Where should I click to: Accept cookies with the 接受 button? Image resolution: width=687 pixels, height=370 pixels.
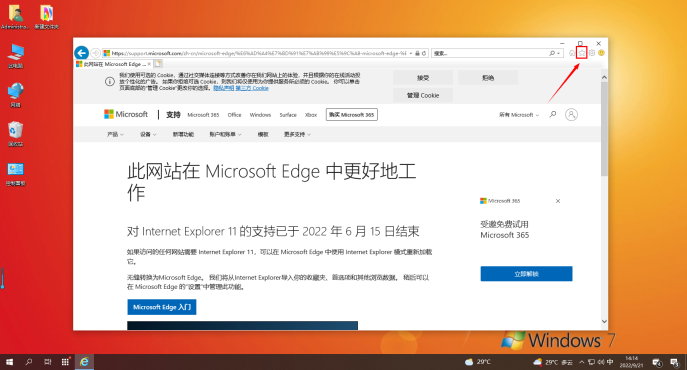coord(423,78)
